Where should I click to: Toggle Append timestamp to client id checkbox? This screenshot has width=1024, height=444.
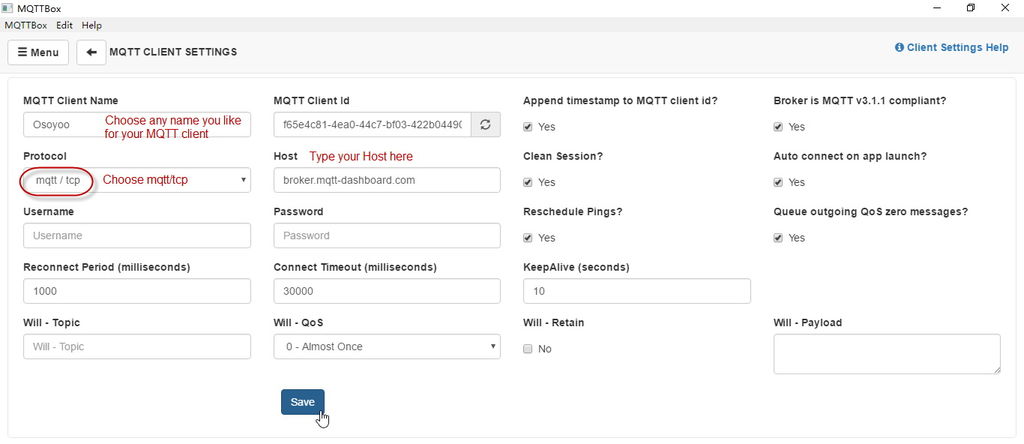coord(528,127)
